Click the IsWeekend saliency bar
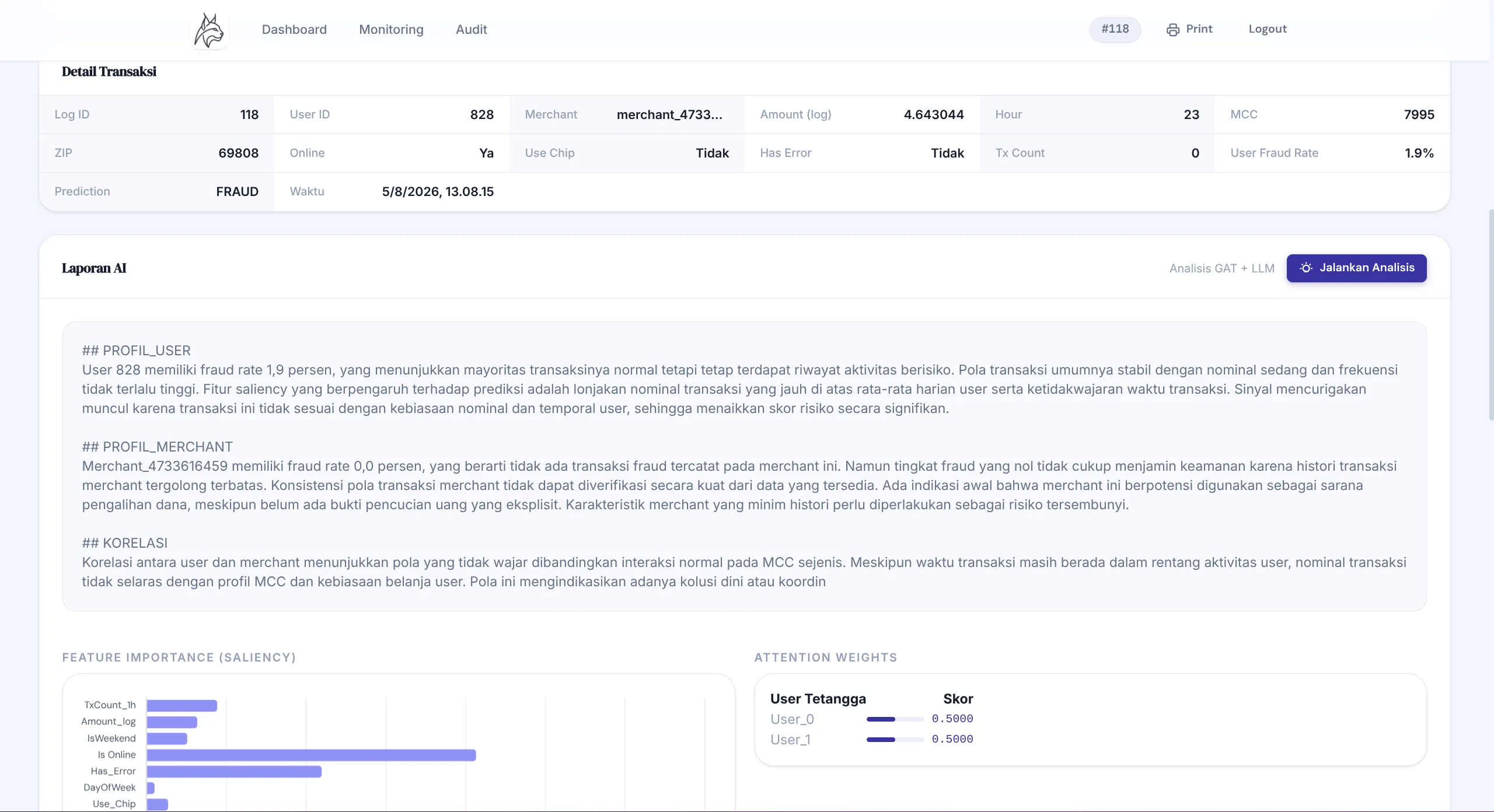Screen dimensions: 1494x812 pos(167,738)
